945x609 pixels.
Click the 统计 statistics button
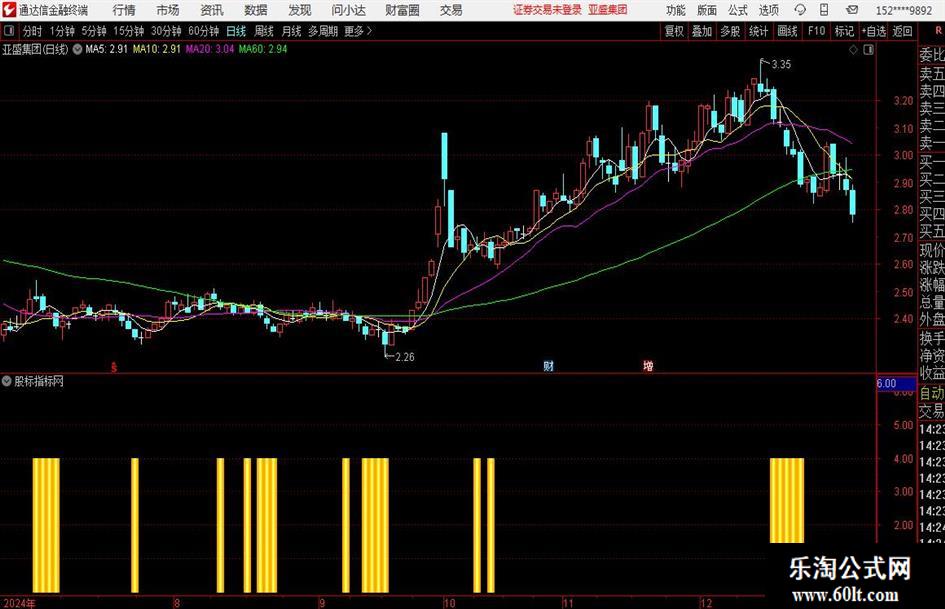coord(758,31)
